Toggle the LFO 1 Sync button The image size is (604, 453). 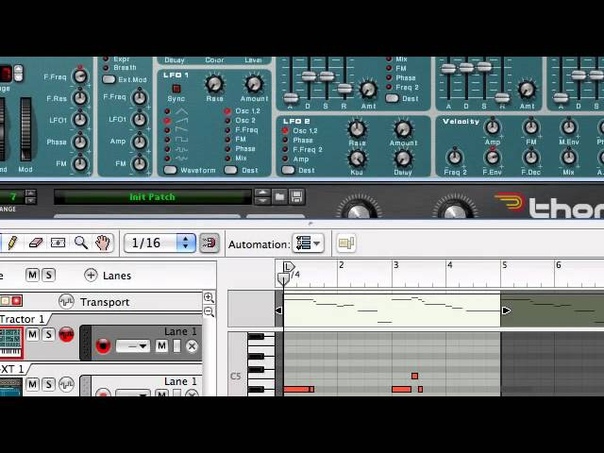[x=176, y=89]
